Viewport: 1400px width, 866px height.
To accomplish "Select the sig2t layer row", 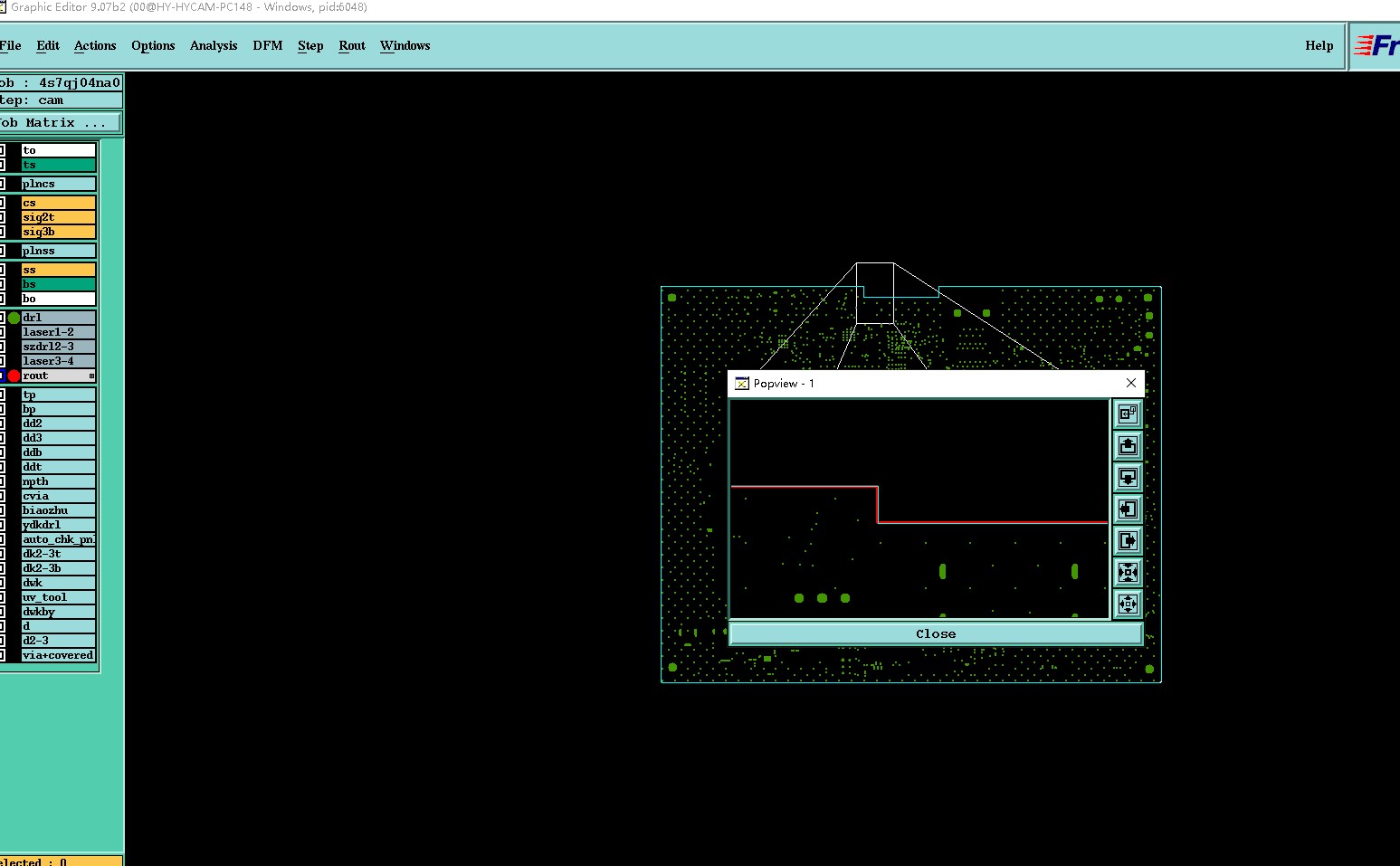I will click(58, 217).
